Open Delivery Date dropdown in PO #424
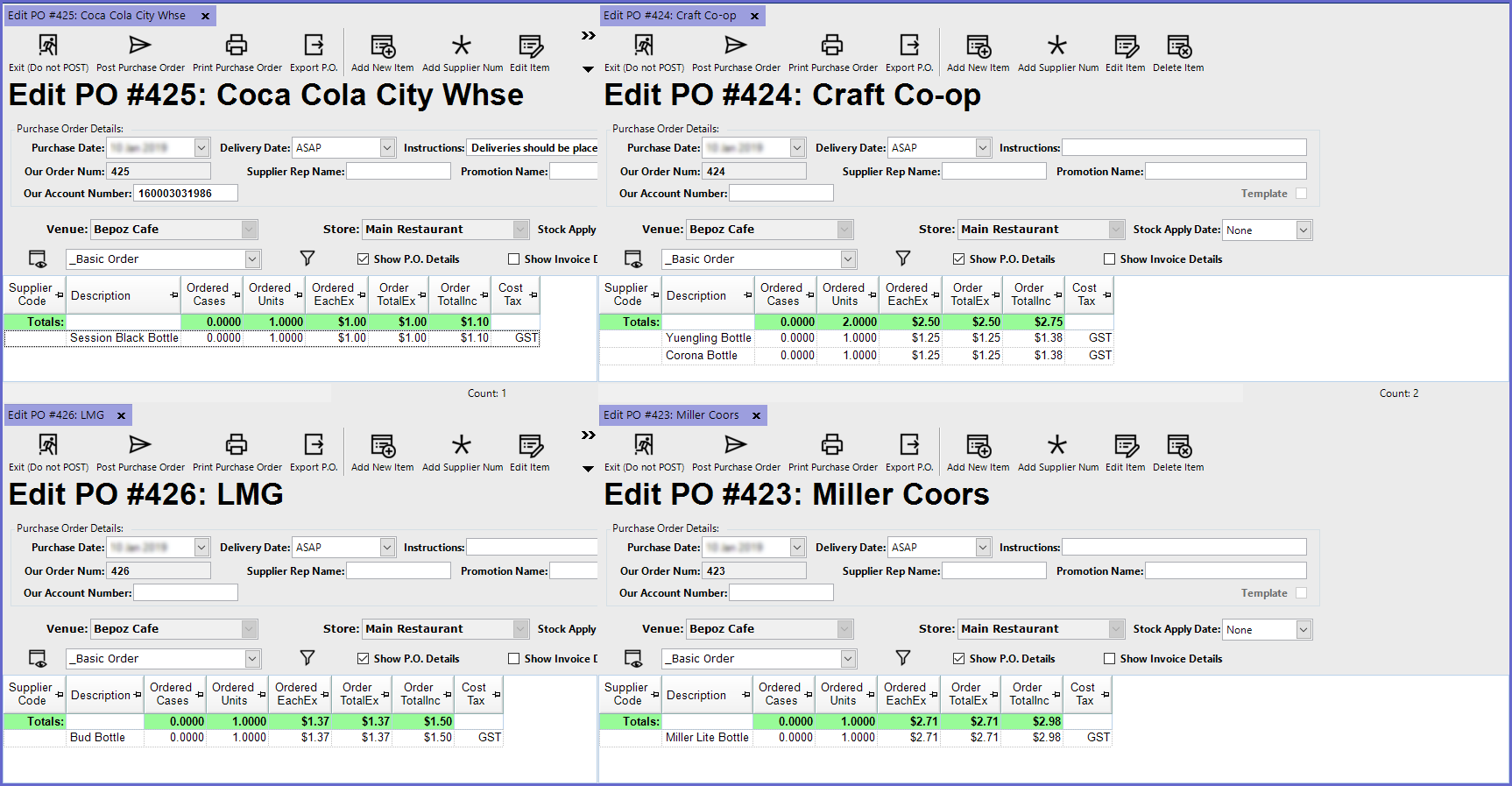 (983, 148)
